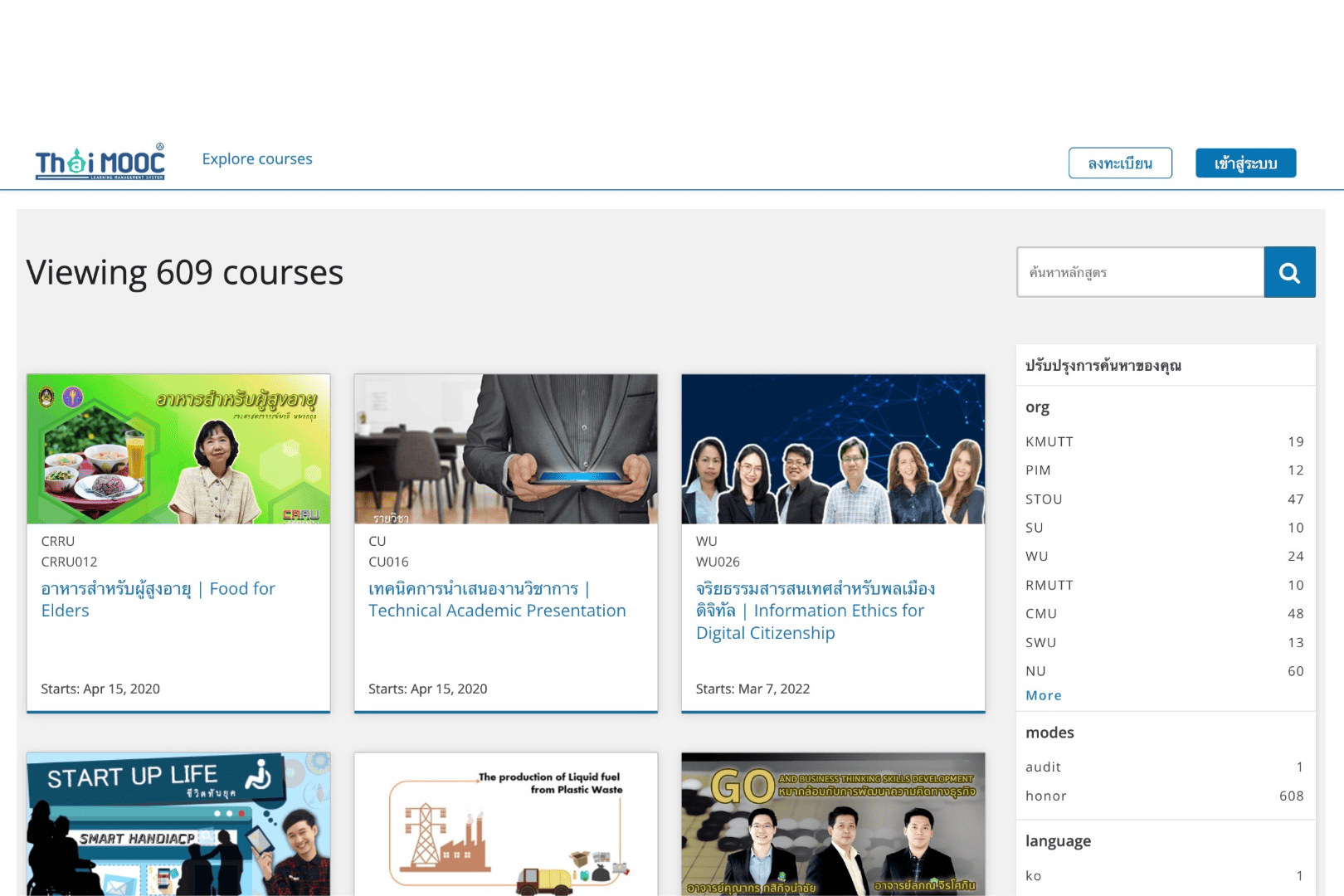
Task: Filter courses by org WU
Action: click(1165, 556)
